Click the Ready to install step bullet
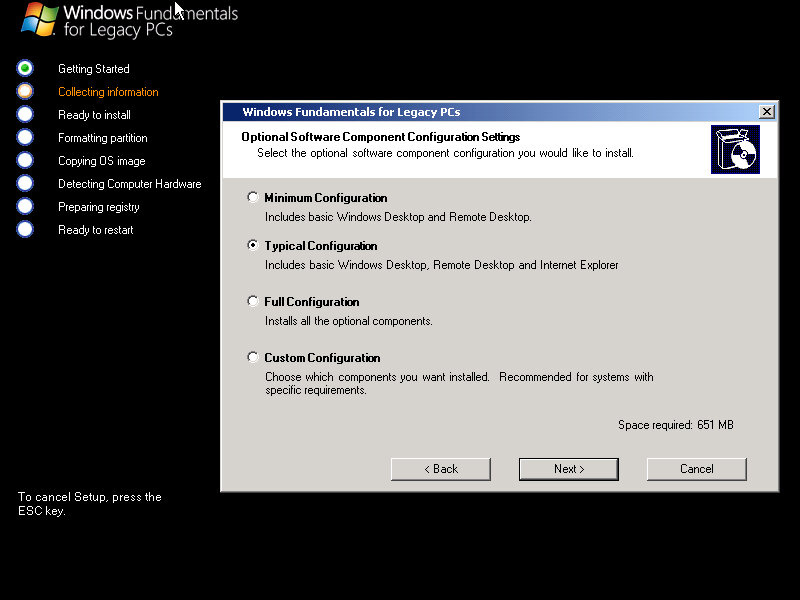This screenshot has height=600, width=800. click(x=25, y=114)
